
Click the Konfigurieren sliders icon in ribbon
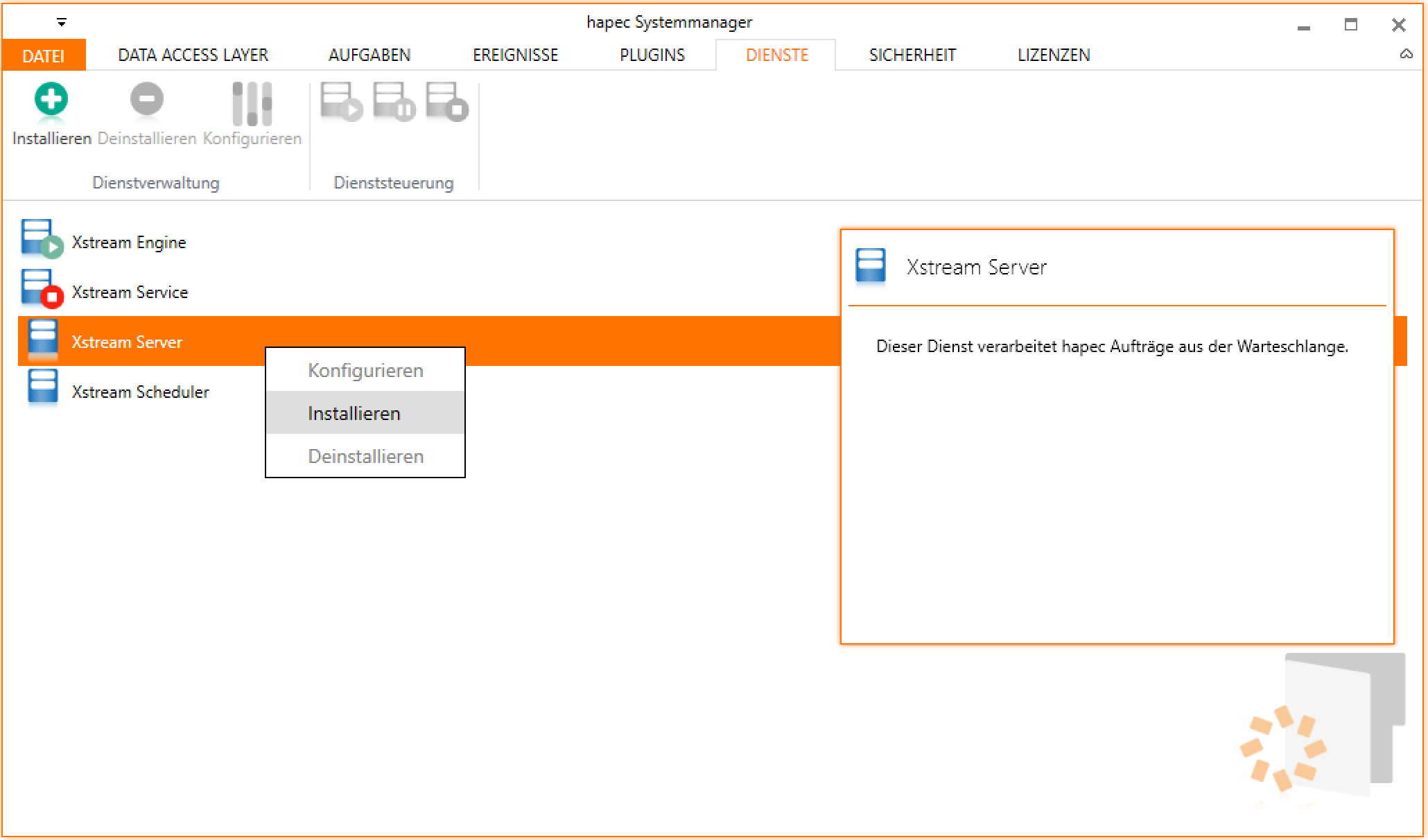[252, 104]
